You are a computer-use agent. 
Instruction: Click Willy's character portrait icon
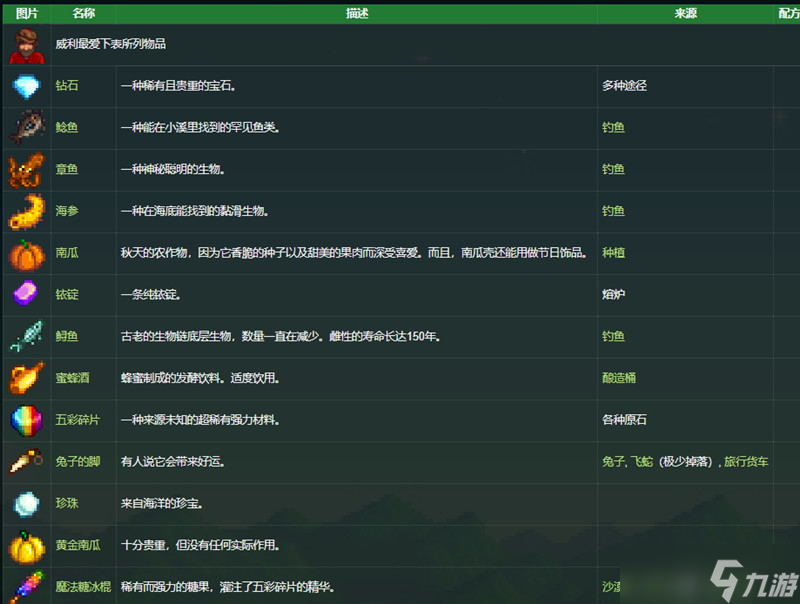(27, 45)
